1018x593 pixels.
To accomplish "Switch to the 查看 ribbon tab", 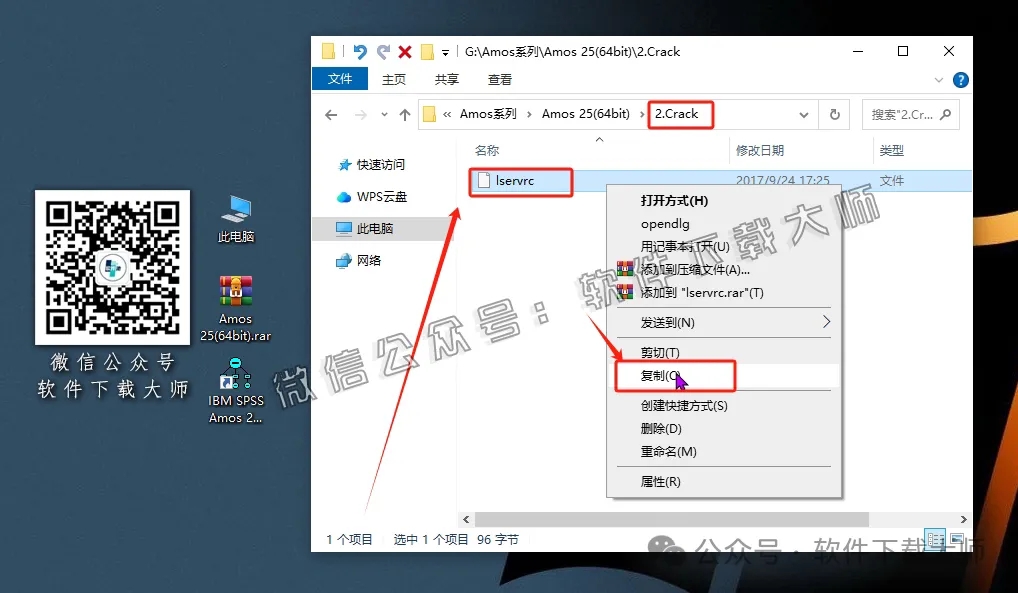I will (x=498, y=79).
